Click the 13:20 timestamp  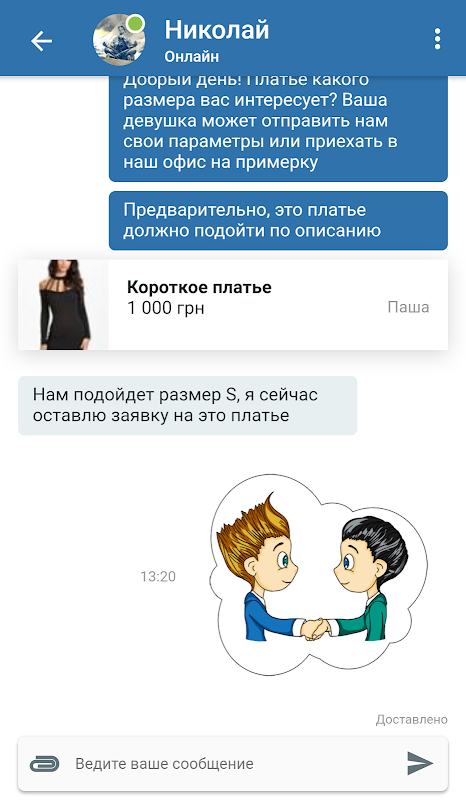click(x=158, y=577)
